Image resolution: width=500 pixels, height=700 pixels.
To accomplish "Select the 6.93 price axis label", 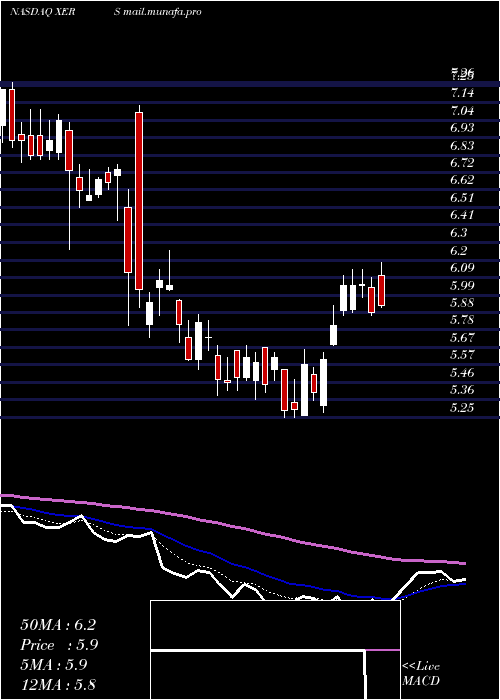I will [x=462, y=128].
